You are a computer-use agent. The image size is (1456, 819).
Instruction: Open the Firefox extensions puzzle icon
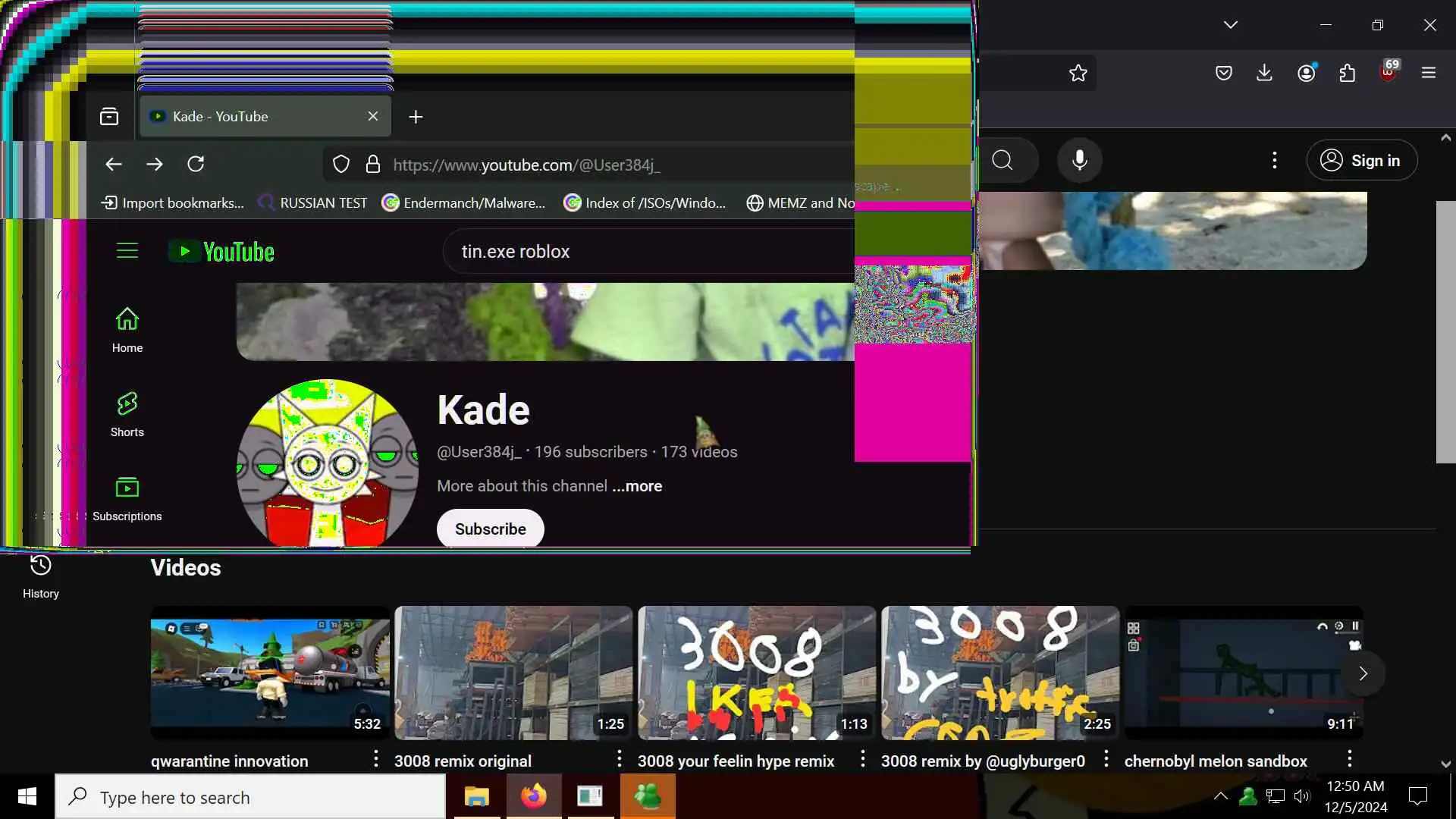click(1348, 73)
